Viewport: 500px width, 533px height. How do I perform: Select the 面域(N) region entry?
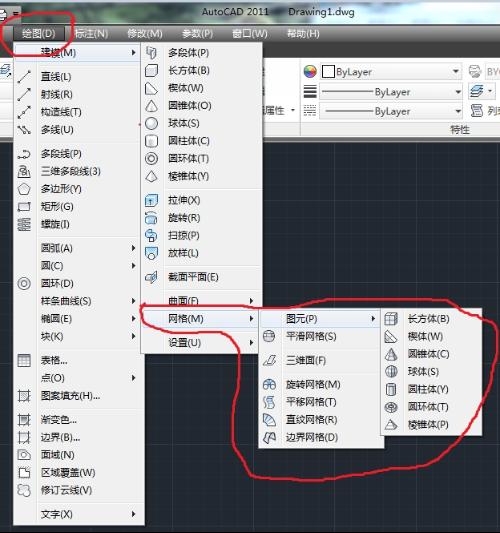coord(80,455)
